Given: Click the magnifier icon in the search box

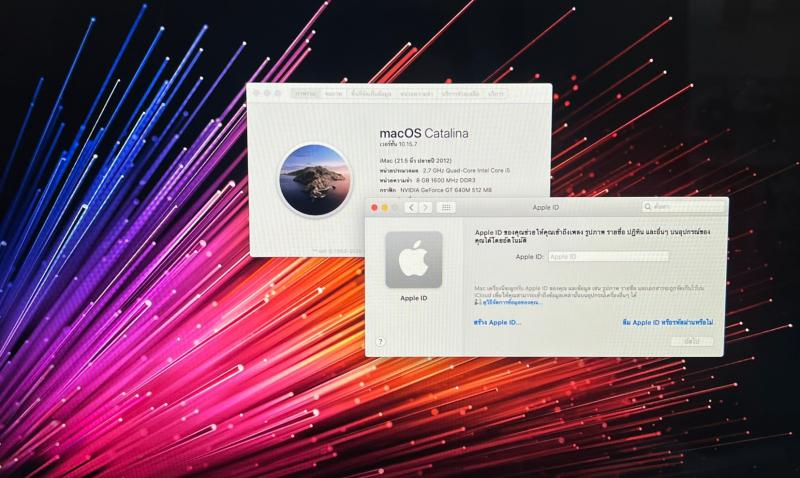Looking at the screenshot, I should 648,207.
